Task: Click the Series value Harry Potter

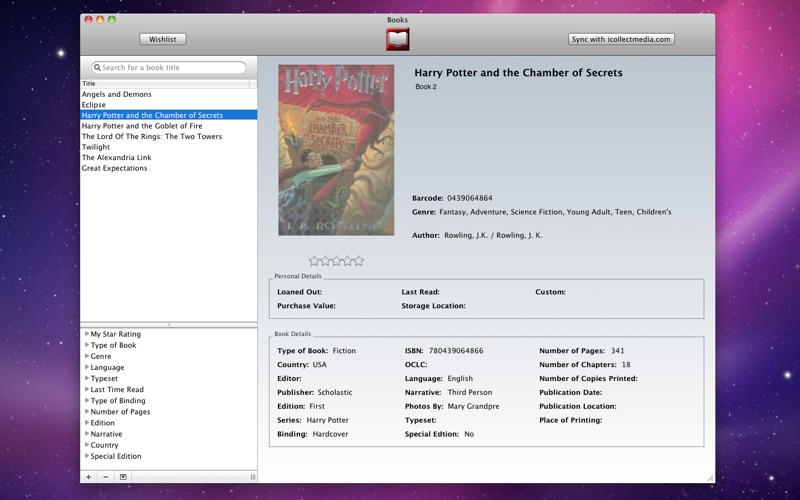Action: coord(328,420)
